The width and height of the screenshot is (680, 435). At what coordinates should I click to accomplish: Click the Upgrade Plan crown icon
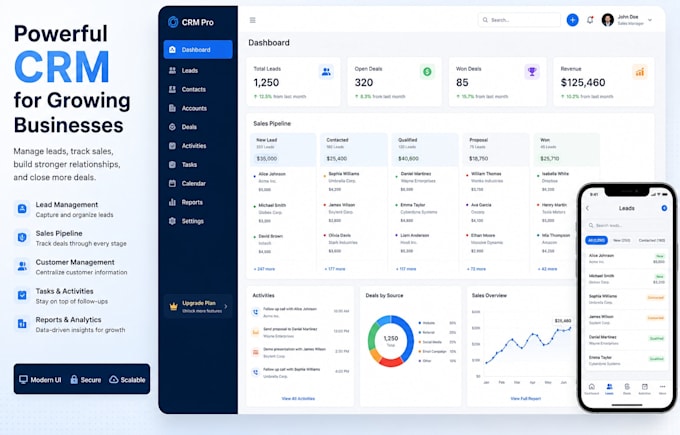click(x=173, y=307)
